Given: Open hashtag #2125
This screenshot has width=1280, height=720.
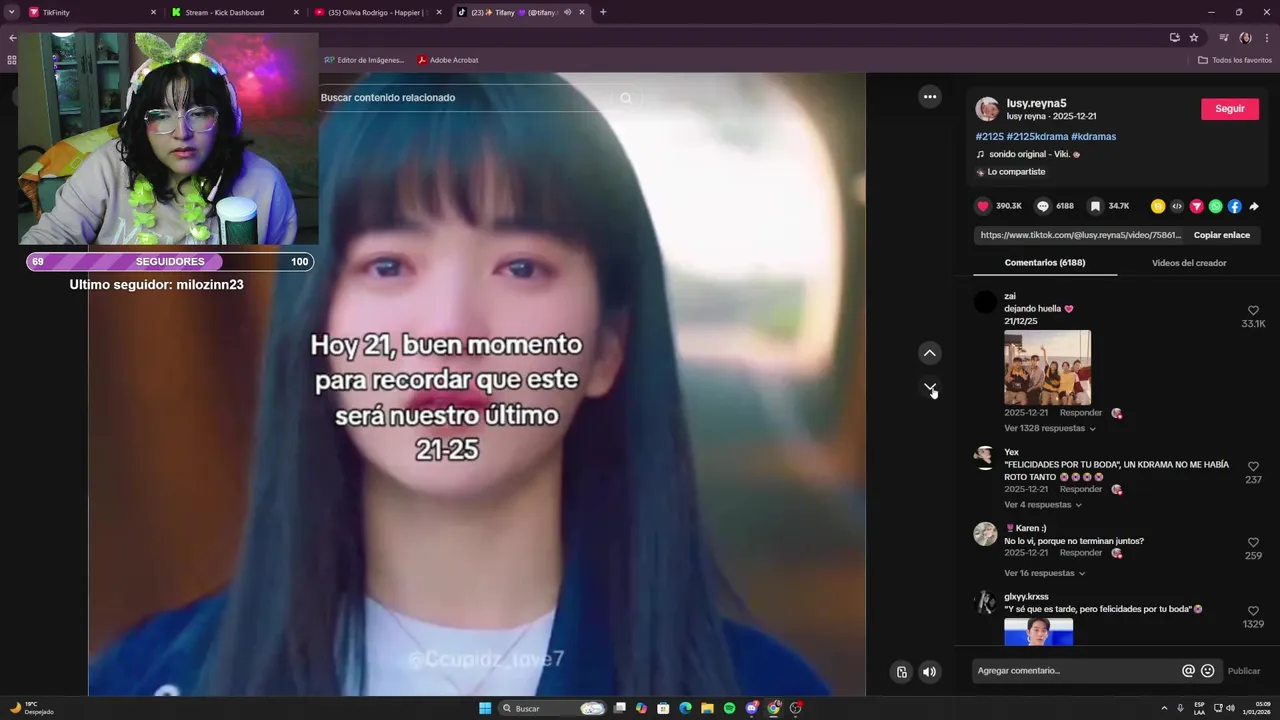Looking at the screenshot, I should [x=990, y=137].
